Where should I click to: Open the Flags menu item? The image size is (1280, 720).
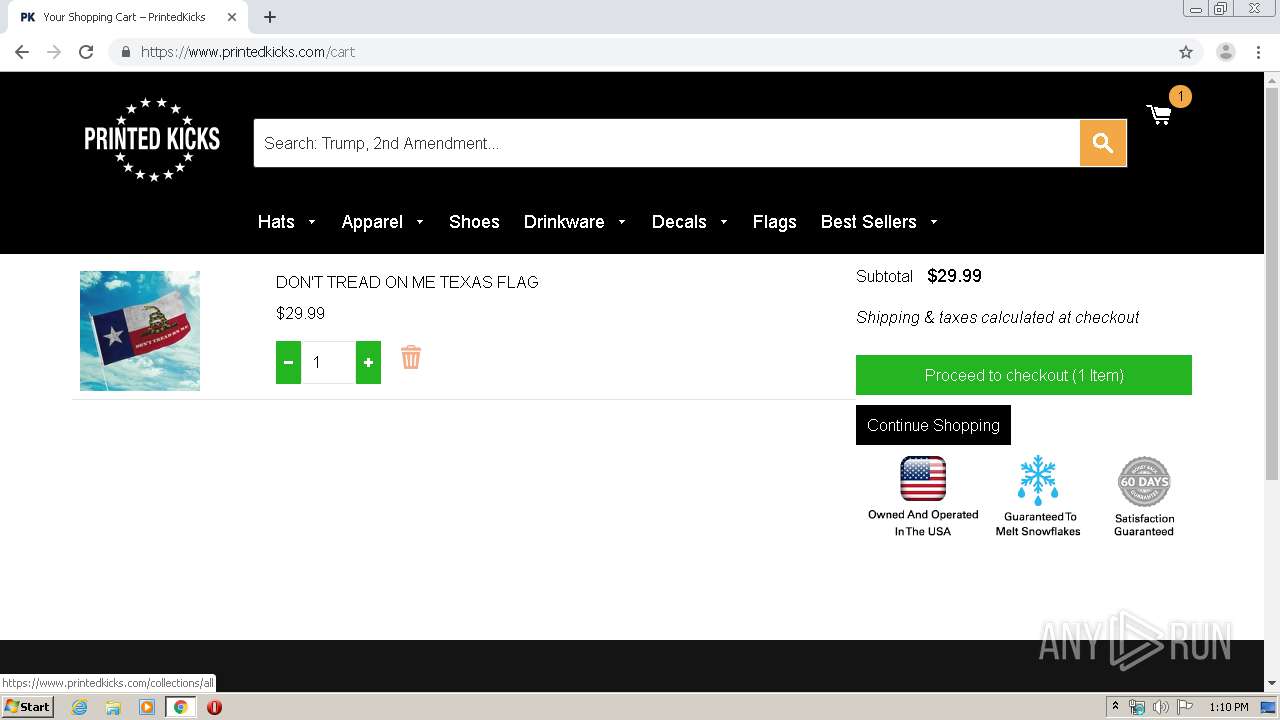point(775,222)
